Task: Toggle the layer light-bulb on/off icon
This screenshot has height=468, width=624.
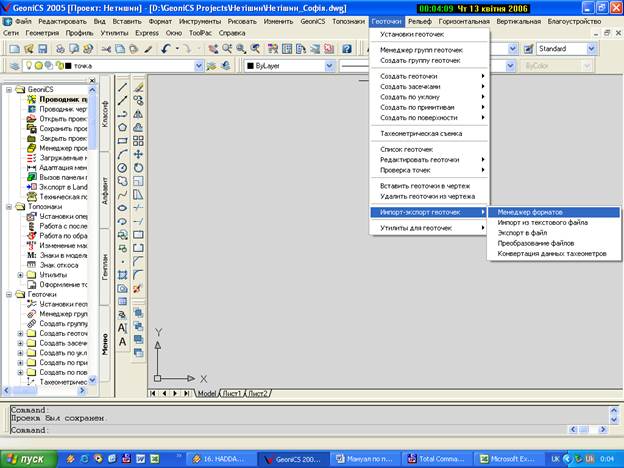Action: click(29, 66)
